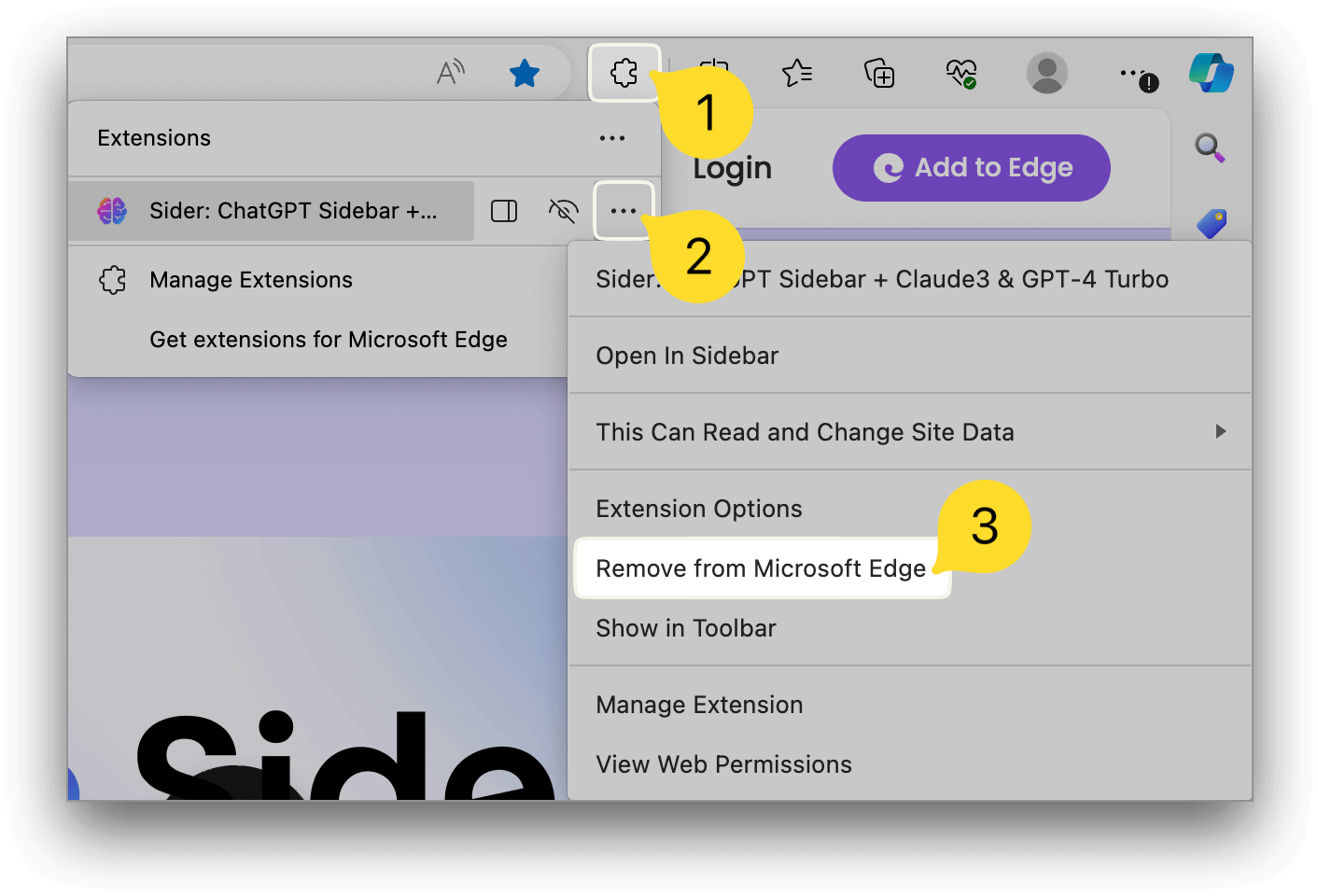The image size is (1318, 896).
Task: Click the Sider brain icon
Action: pos(112,211)
